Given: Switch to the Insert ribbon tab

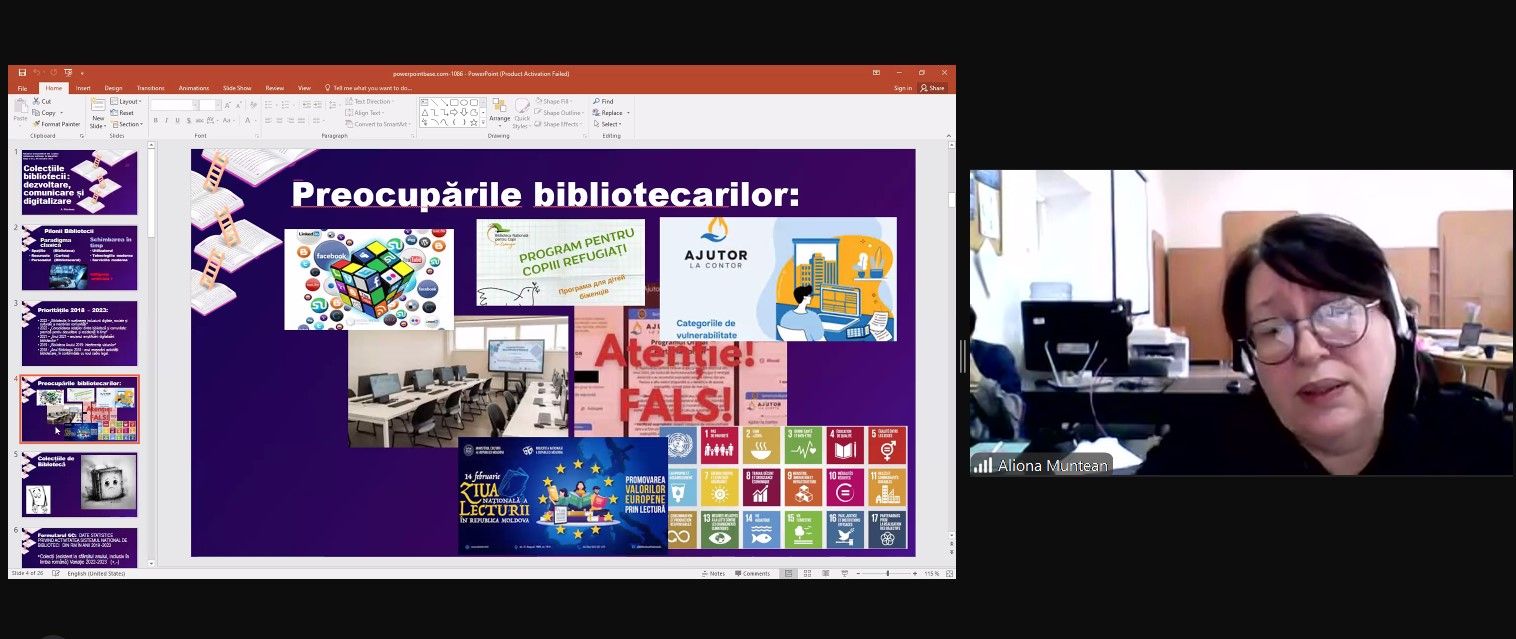Looking at the screenshot, I should [x=83, y=88].
